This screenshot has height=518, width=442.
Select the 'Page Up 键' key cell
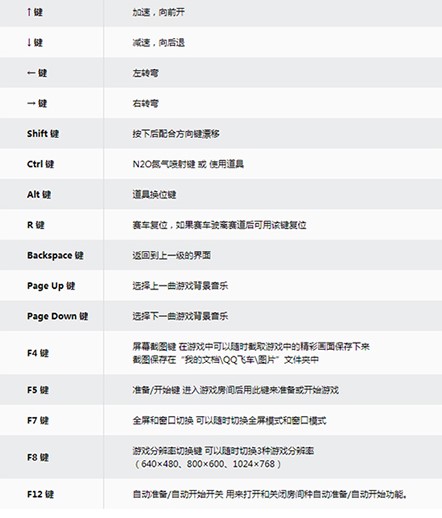(x=51, y=286)
